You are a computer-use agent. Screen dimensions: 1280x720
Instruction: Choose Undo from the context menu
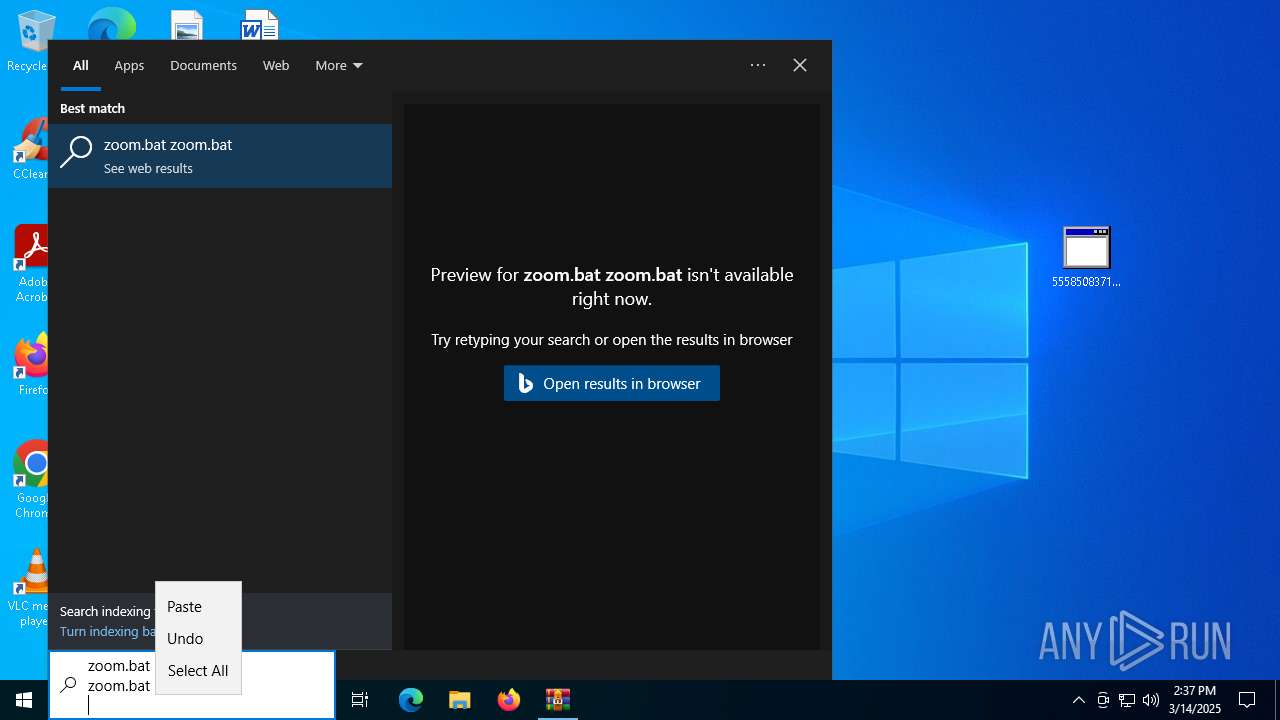(x=198, y=639)
